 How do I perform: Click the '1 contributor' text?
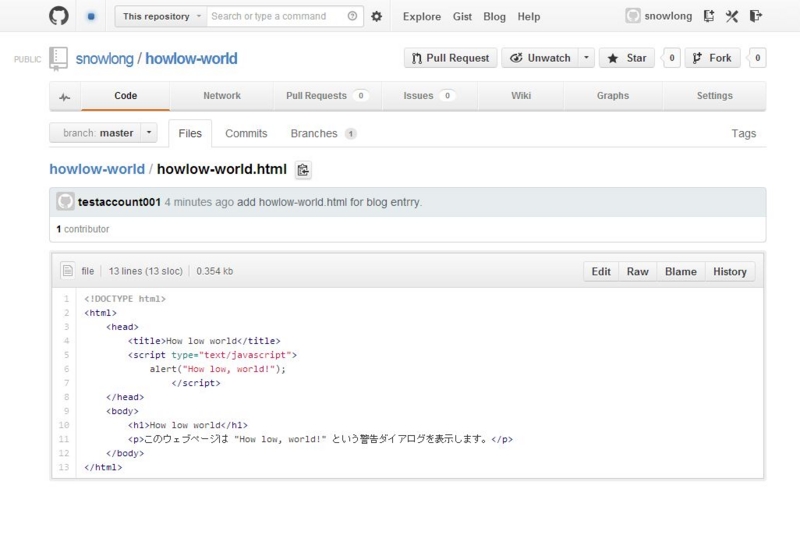83,229
